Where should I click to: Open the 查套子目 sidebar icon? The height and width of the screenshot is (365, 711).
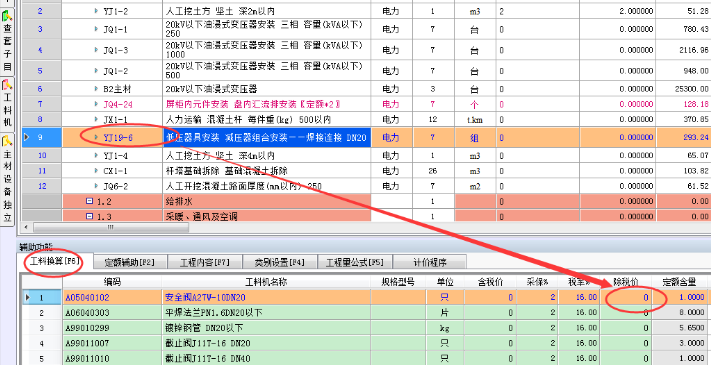(x=7, y=41)
